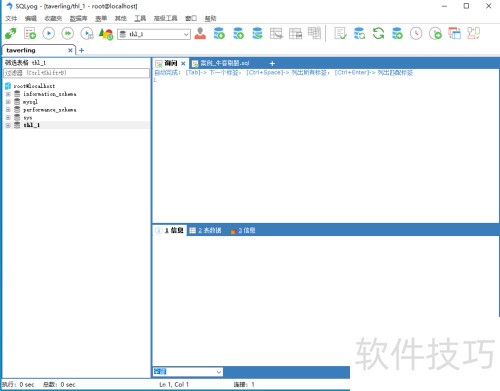Select the 2 表数据 result tab
The height and width of the screenshot is (391, 500).
(206, 230)
